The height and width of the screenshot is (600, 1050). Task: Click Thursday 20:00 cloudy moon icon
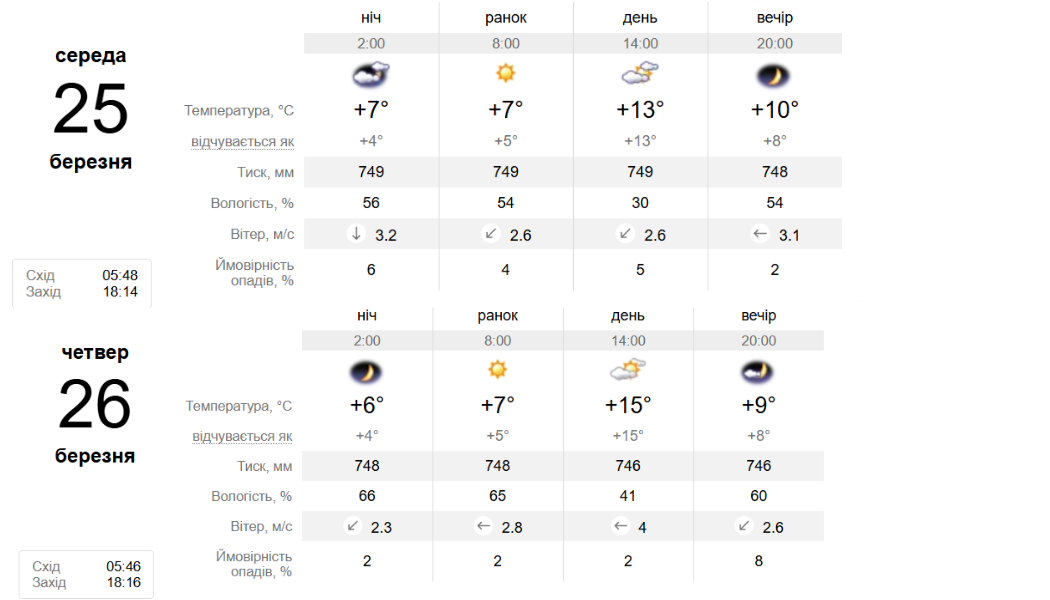[758, 372]
